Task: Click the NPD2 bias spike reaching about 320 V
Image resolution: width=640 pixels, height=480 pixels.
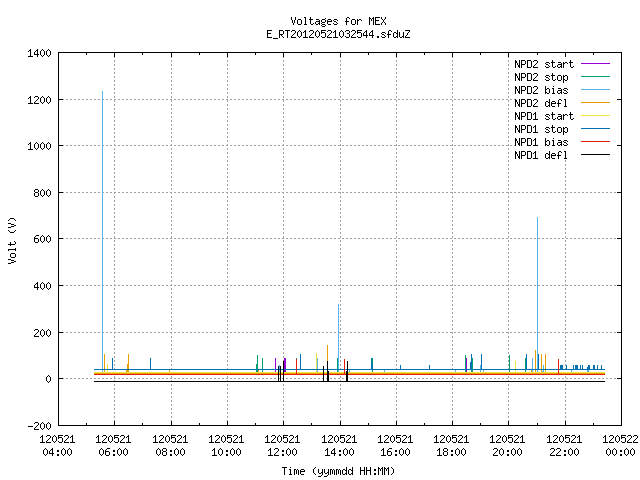Action: (339, 337)
